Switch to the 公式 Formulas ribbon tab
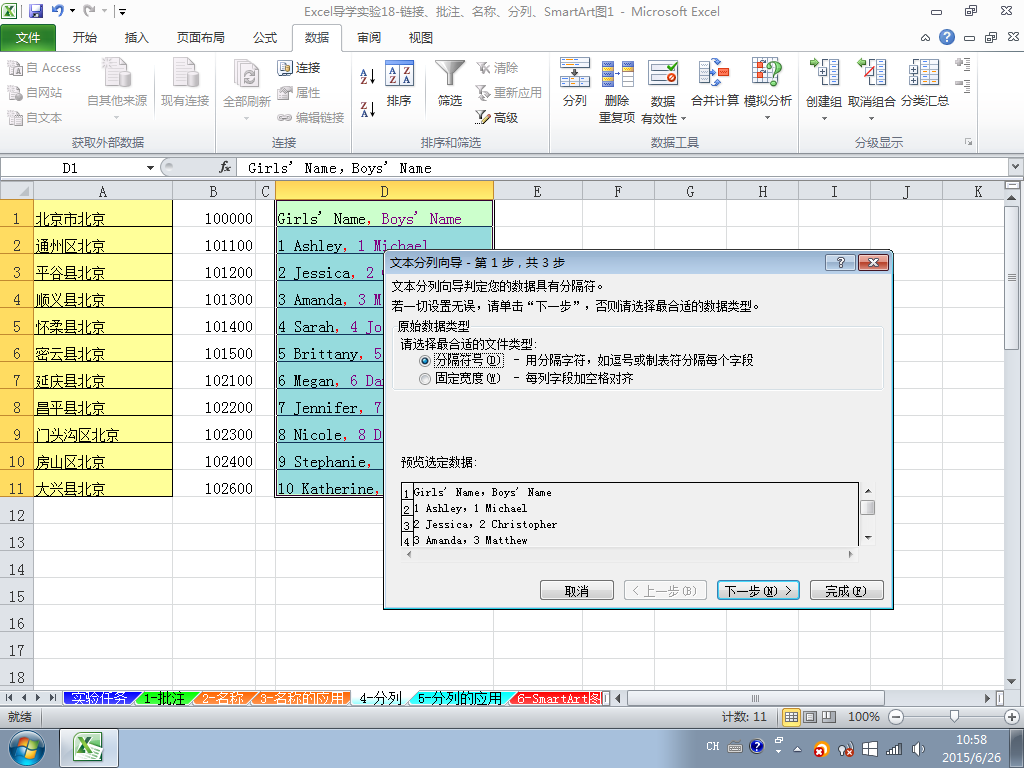The height and width of the screenshot is (768, 1024). [265, 38]
